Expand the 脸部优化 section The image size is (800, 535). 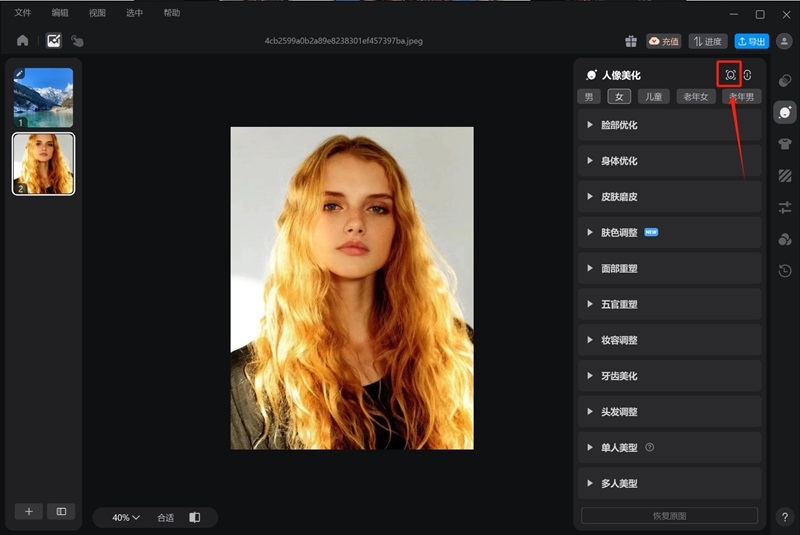click(669, 125)
